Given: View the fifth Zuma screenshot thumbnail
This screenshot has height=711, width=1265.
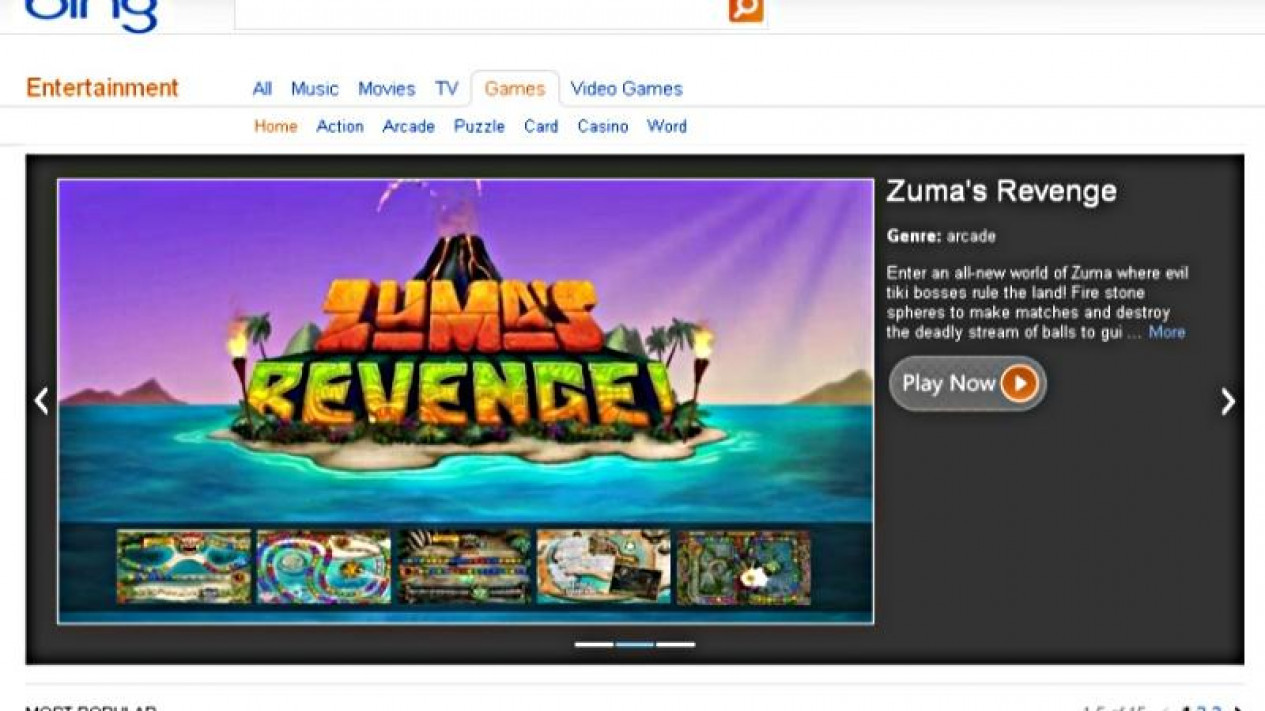Looking at the screenshot, I should tap(744, 567).
